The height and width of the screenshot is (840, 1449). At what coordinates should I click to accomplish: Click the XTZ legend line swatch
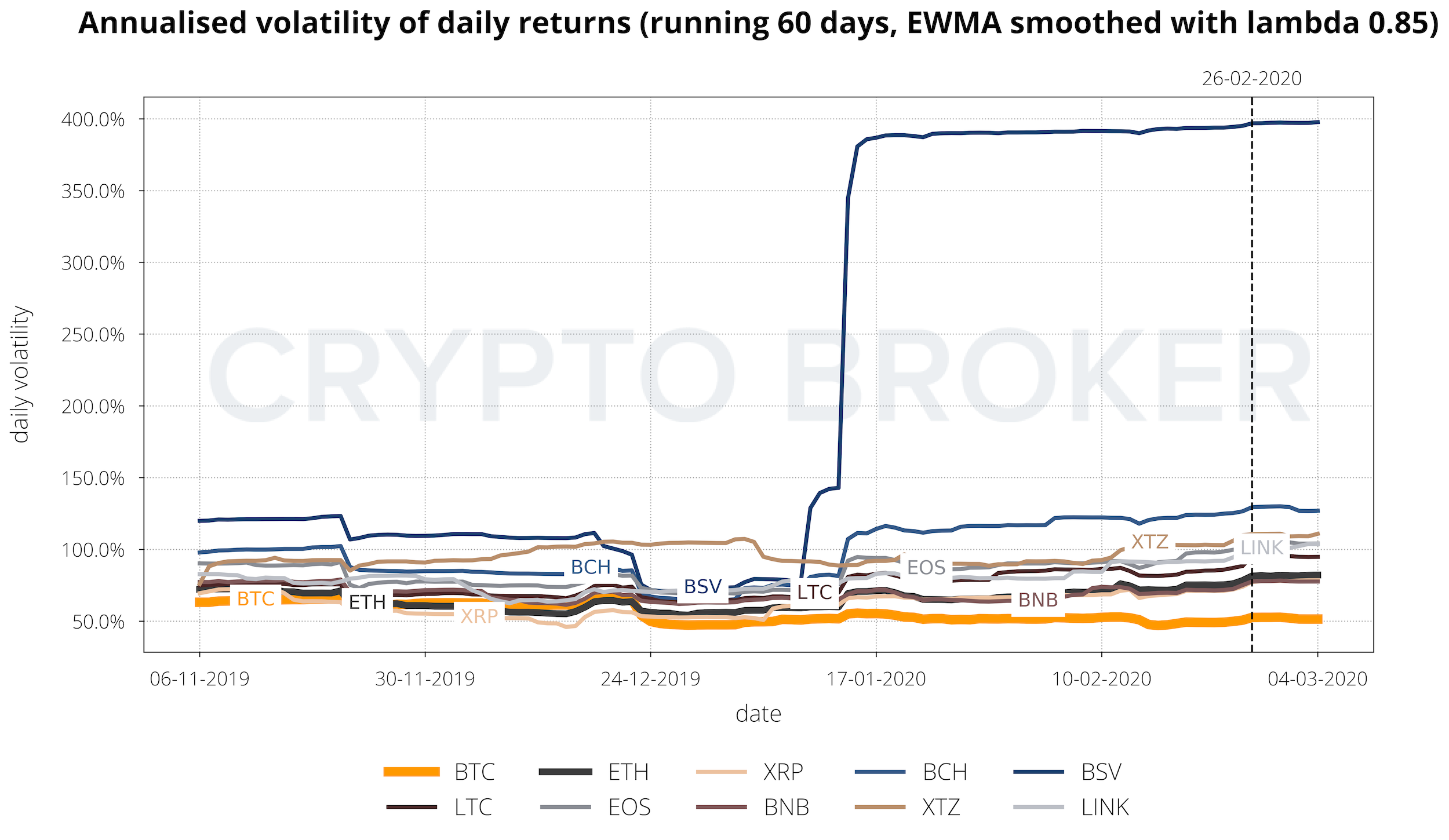click(880, 807)
